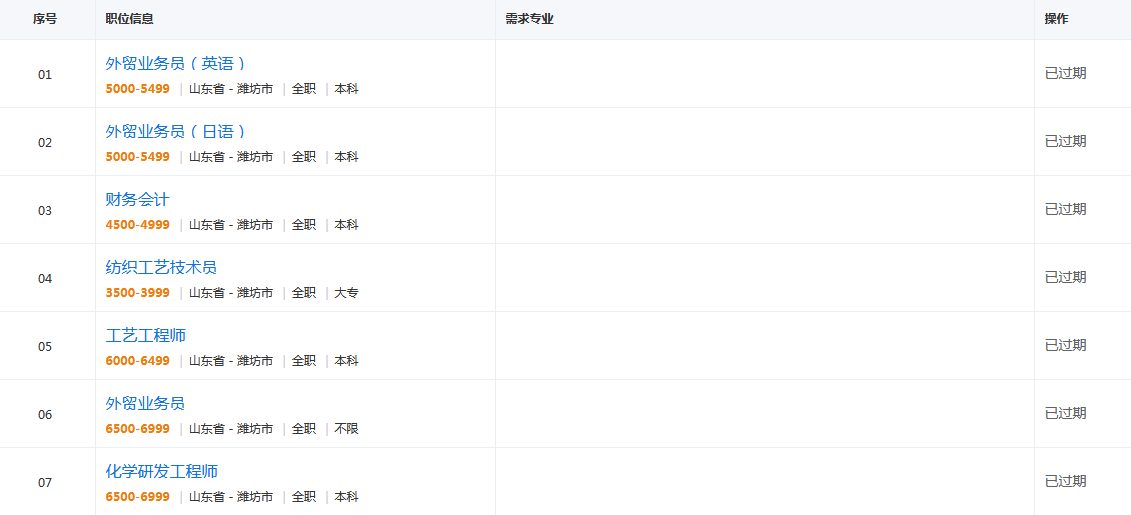Screen dimensions: 1131x515
Task: Click 已过期 status in row 01
Action: [x=1065, y=74]
